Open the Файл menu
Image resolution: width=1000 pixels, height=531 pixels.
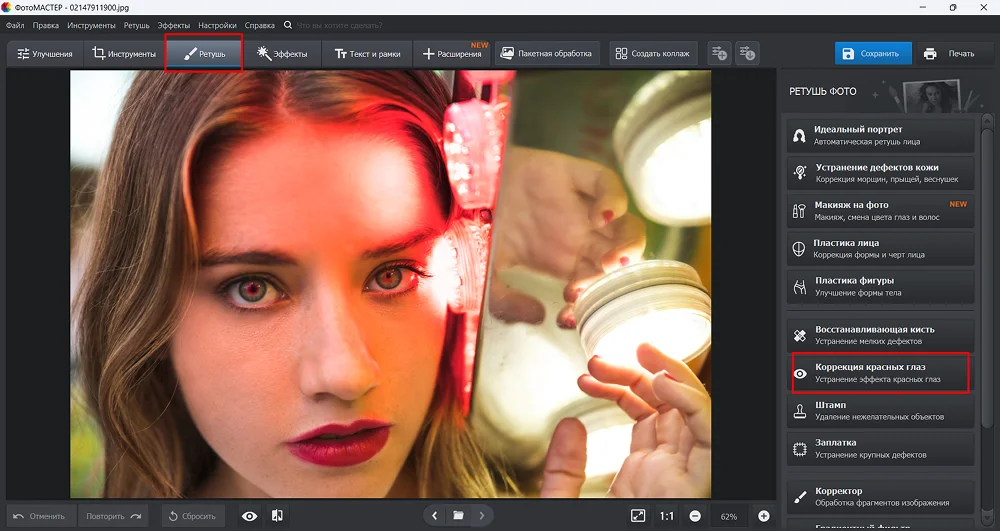click(x=15, y=25)
